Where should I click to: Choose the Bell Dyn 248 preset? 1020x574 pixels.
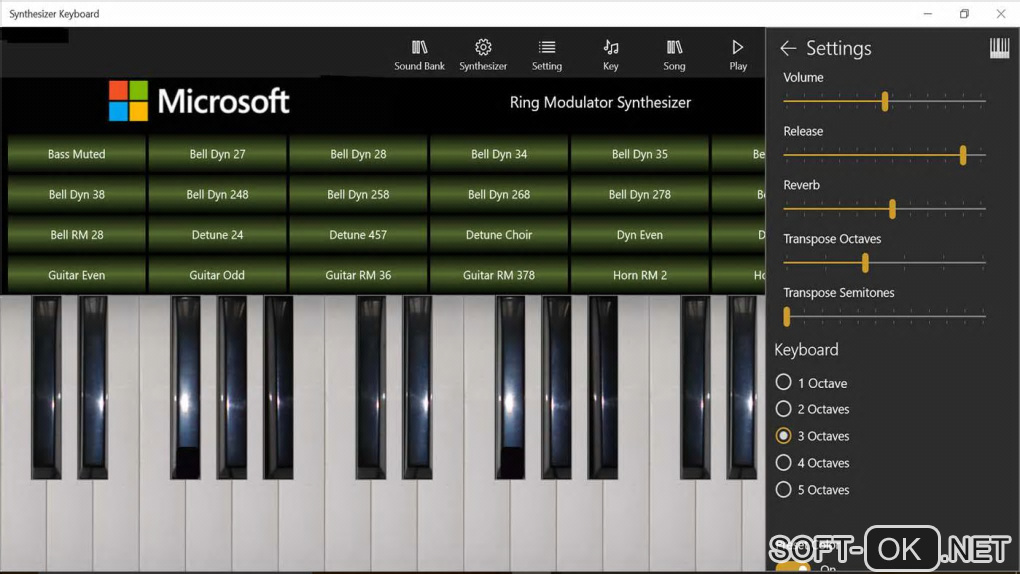coord(217,195)
